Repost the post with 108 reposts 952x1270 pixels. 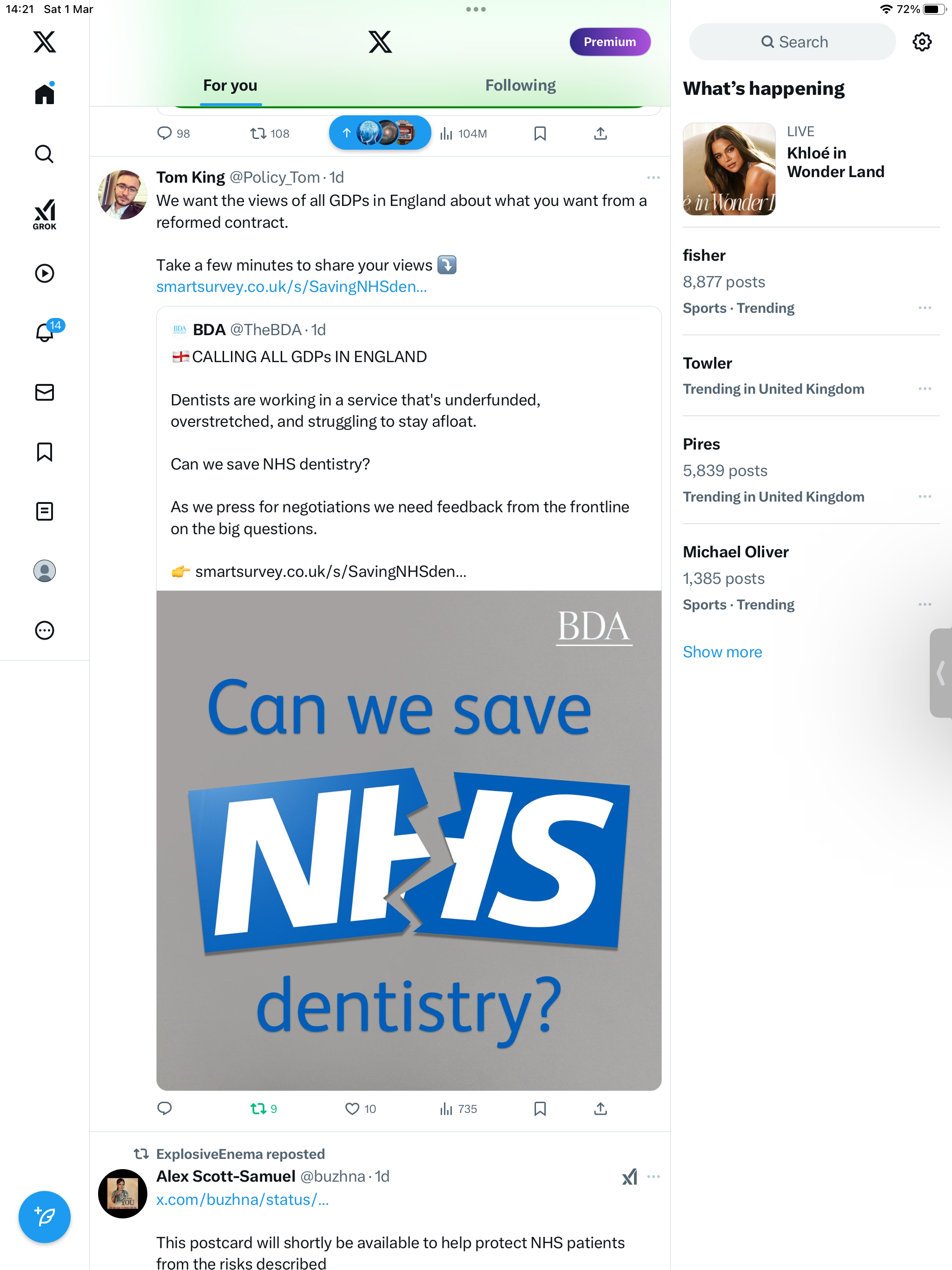coord(269,134)
